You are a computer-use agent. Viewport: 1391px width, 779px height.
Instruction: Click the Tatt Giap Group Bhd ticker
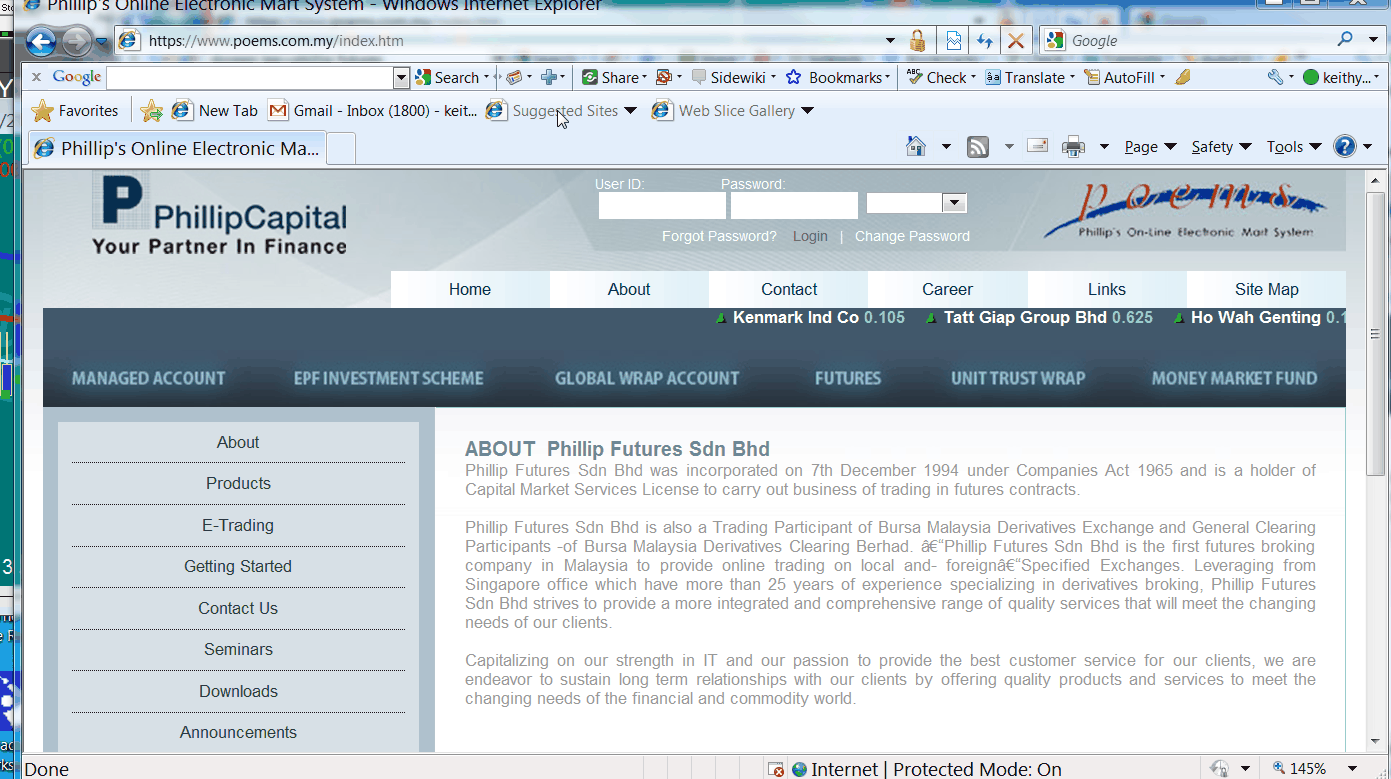(1038, 317)
